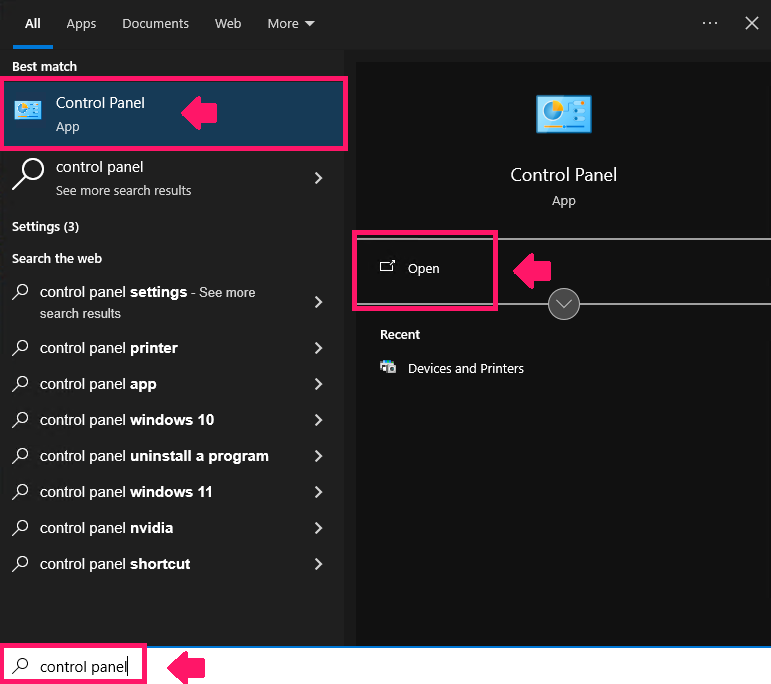
Task: Switch to the Web tab
Action: pyautogui.click(x=228, y=24)
